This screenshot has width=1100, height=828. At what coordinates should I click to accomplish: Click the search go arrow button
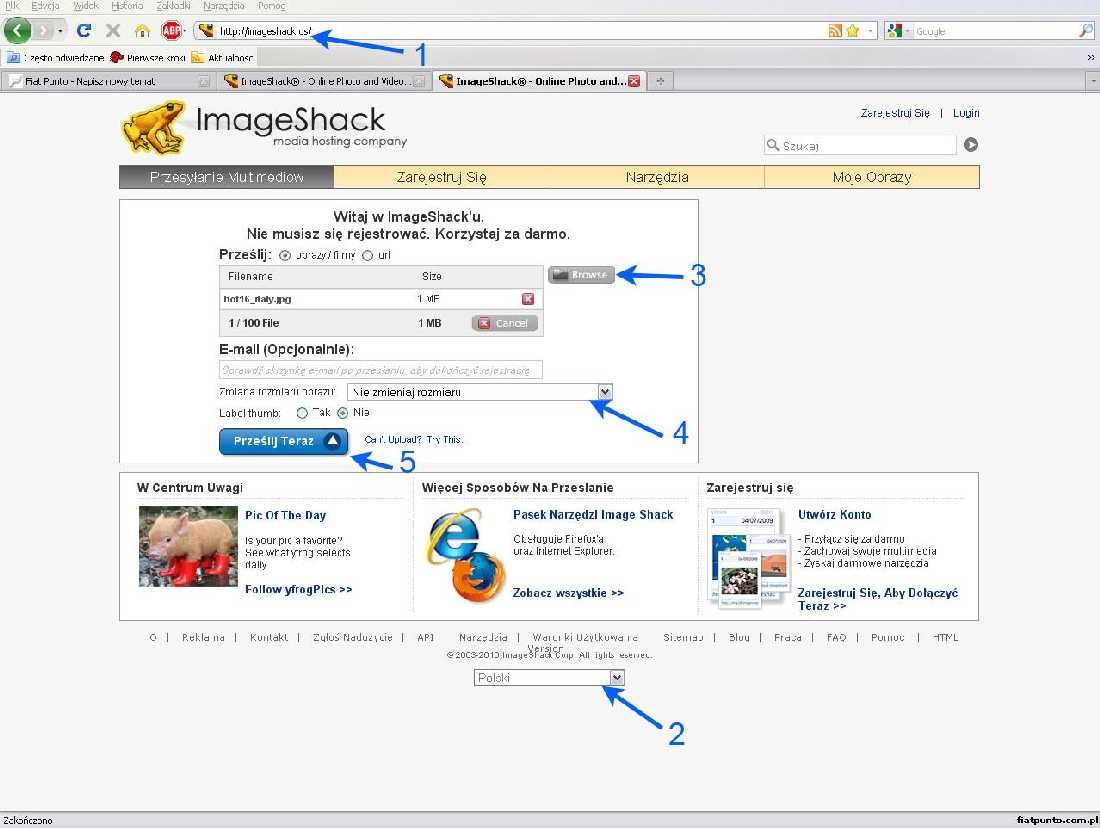(970, 145)
